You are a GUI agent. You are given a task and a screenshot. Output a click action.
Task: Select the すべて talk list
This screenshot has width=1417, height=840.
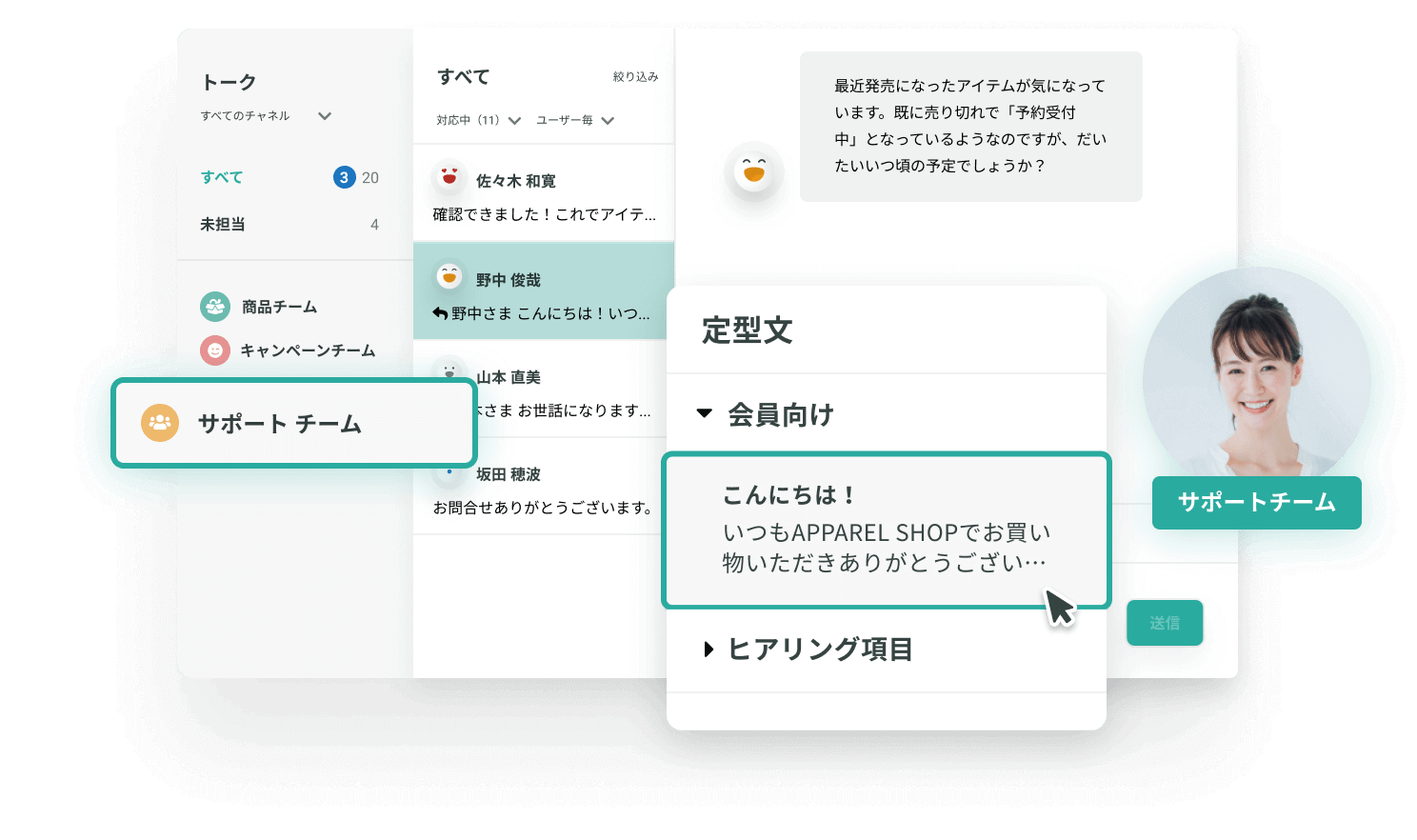pyautogui.click(x=223, y=177)
